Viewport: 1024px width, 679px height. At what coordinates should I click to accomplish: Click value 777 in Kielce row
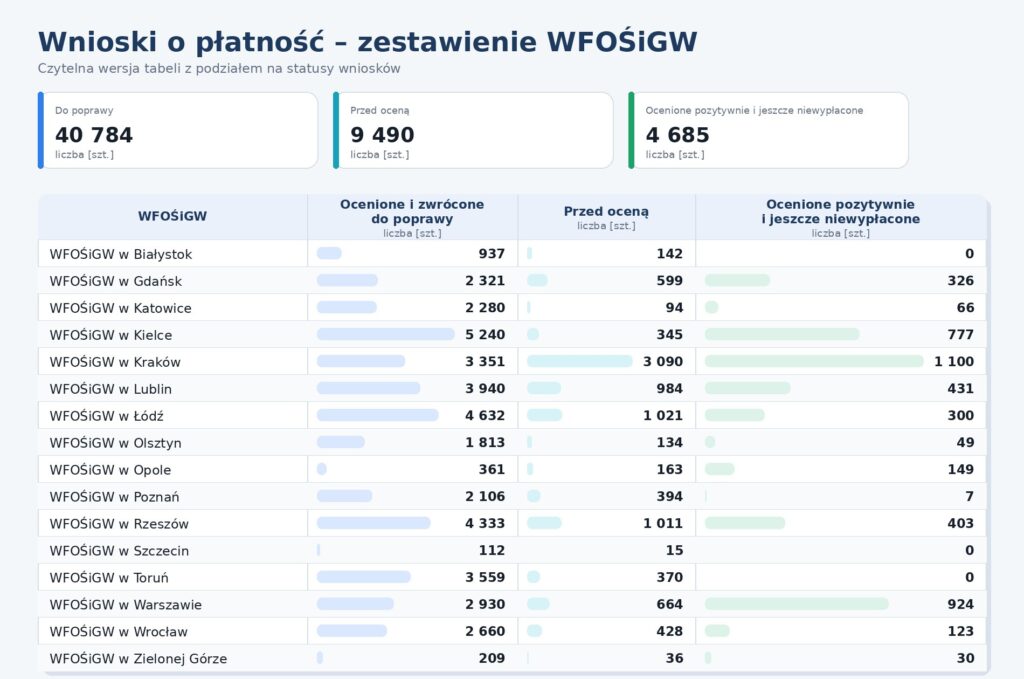pyautogui.click(x=961, y=334)
